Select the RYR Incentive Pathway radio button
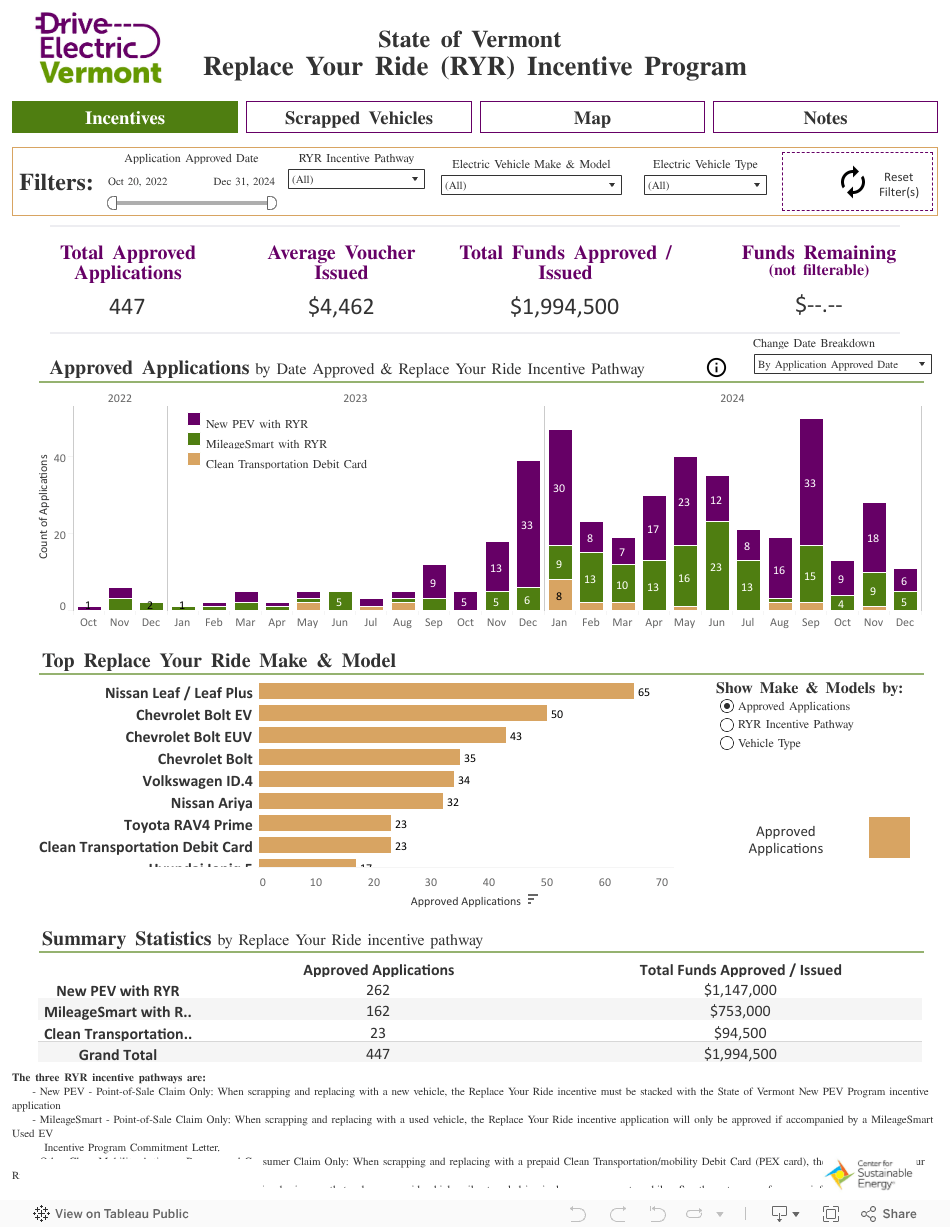Viewport: 950px width, 1227px height. pyautogui.click(x=727, y=725)
